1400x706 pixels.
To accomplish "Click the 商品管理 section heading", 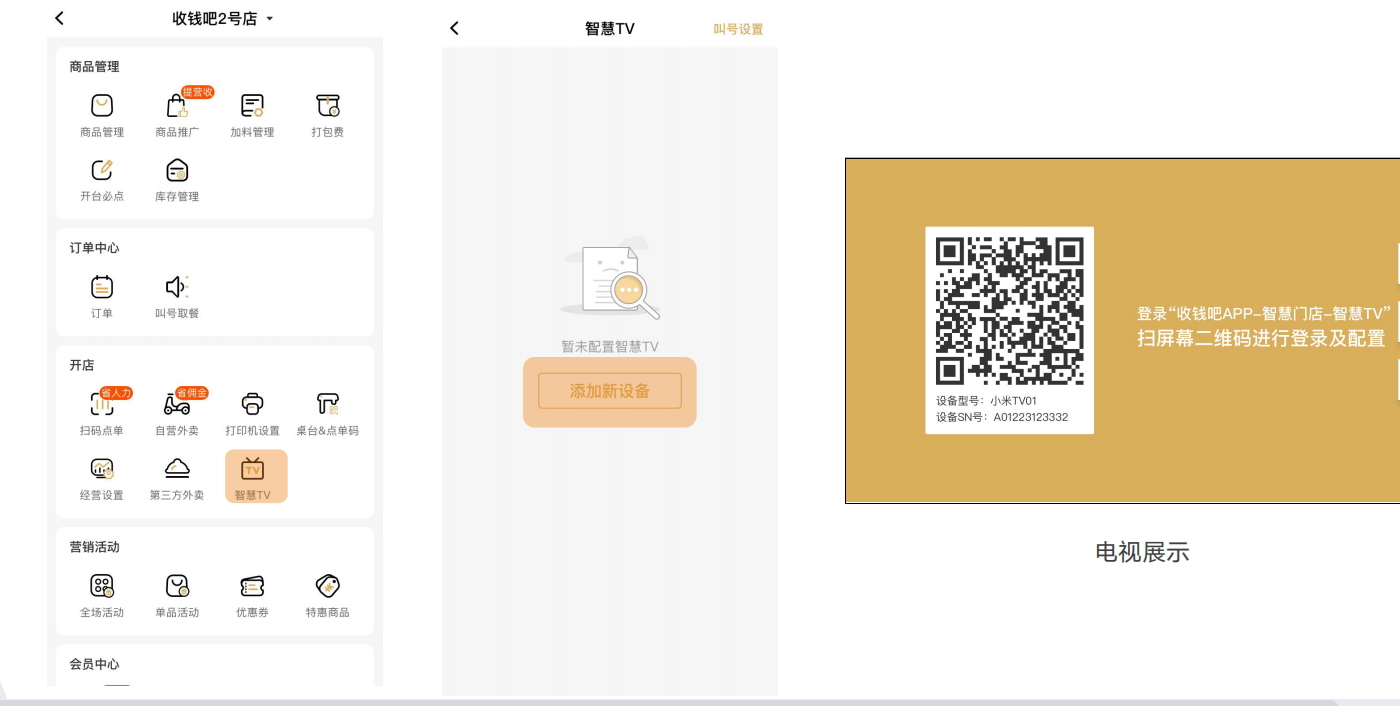I will click(x=94, y=67).
